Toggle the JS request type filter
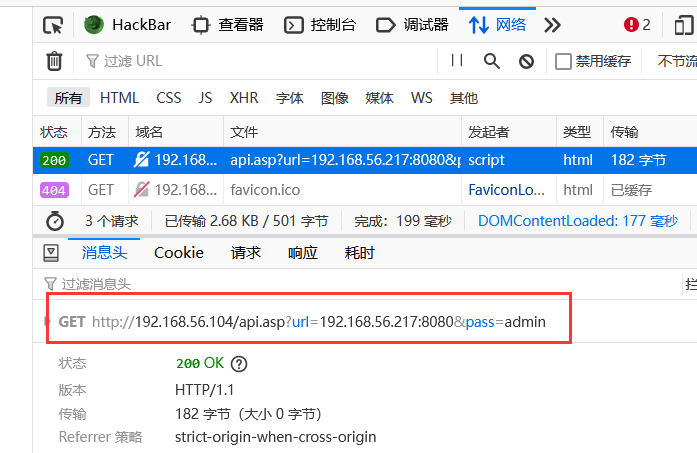This screenshot has width=697, height=453. click(x=205, y=98)
